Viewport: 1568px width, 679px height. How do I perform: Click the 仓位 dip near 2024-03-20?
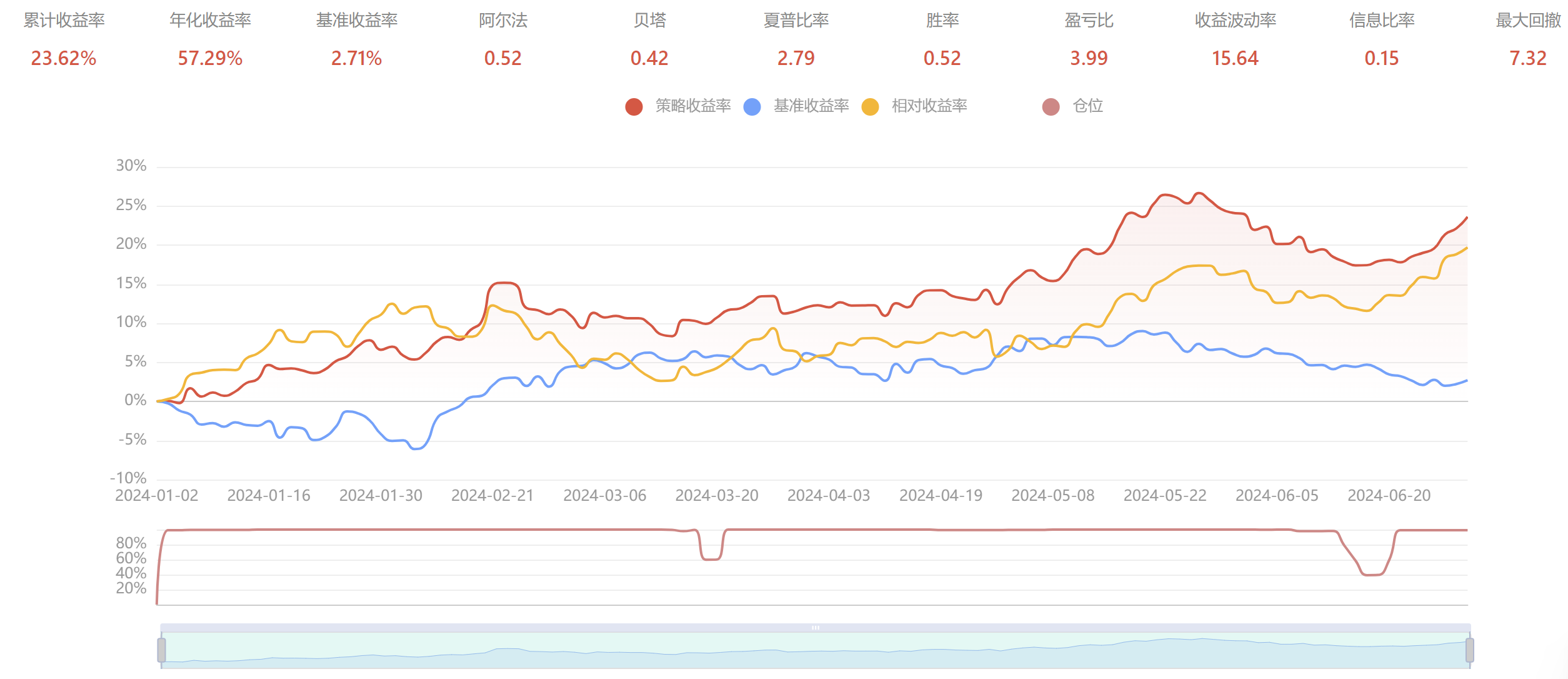711,558
